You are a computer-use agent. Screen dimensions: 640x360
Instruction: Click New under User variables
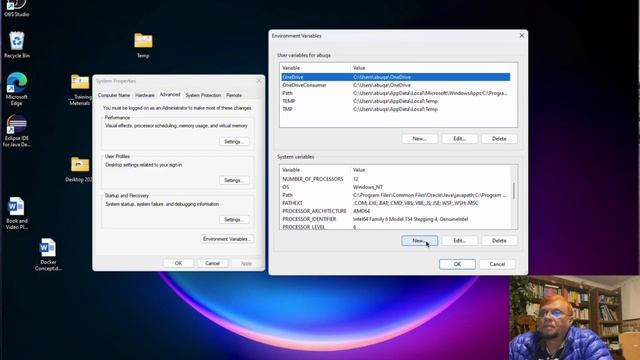[x=419, y=139]
